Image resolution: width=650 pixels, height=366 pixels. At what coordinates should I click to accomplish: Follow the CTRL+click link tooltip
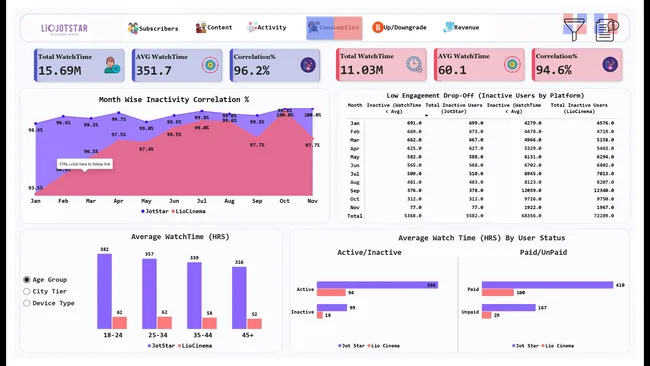[x=85, y=165]
